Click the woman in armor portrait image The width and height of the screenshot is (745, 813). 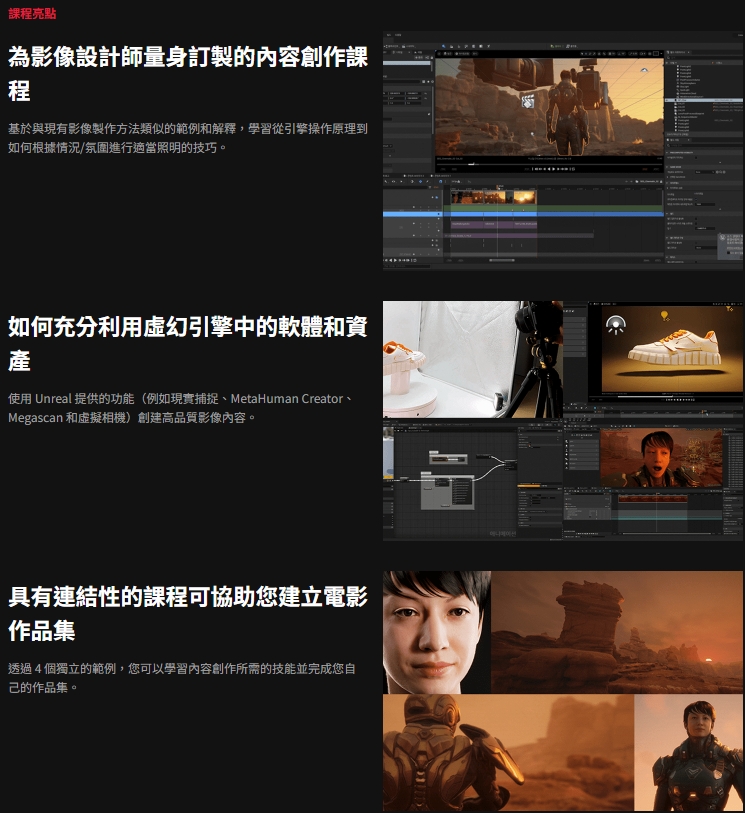[689, 753]
